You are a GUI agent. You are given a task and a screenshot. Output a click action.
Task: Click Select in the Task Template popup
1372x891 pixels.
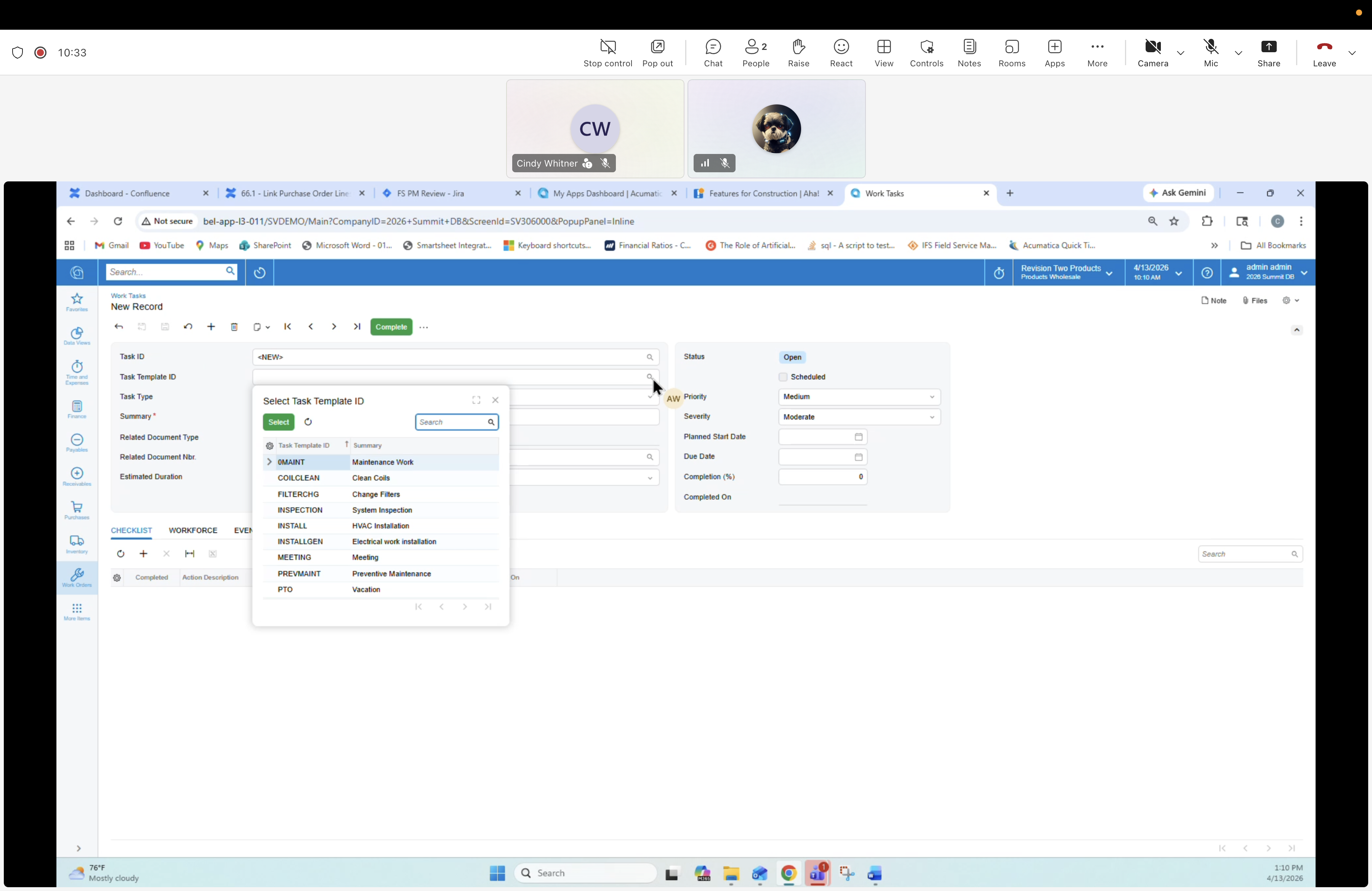click(278, 422)
